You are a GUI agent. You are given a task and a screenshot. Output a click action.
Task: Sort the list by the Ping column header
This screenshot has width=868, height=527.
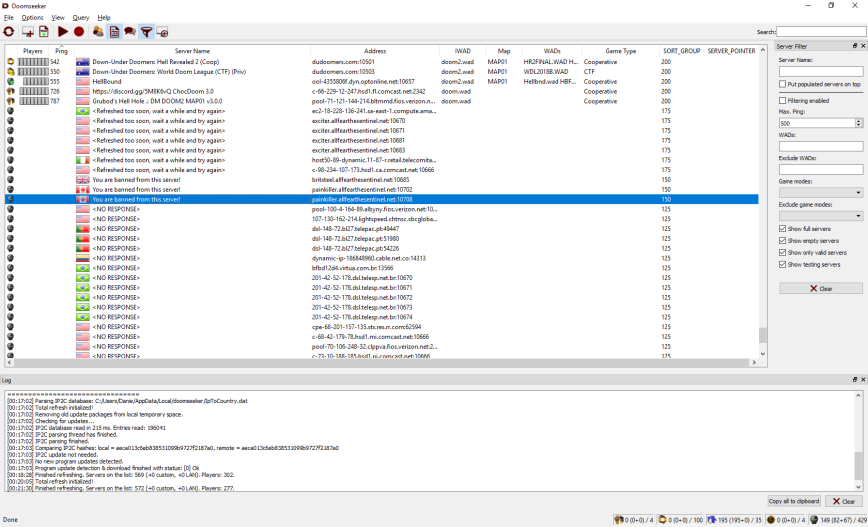62,50
